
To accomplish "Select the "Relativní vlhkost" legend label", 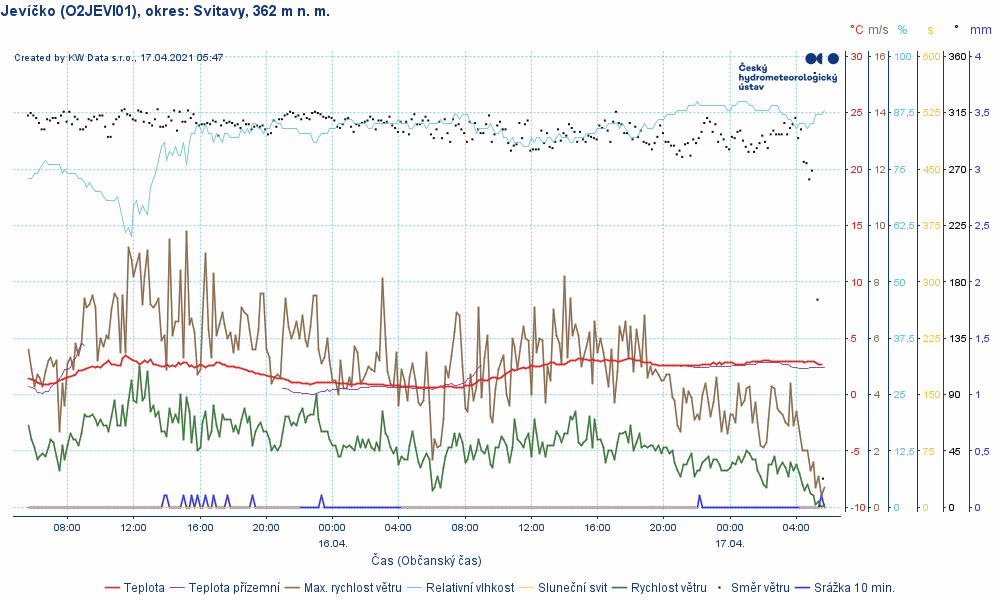I will pyautogui.click(x=470, y=588).
